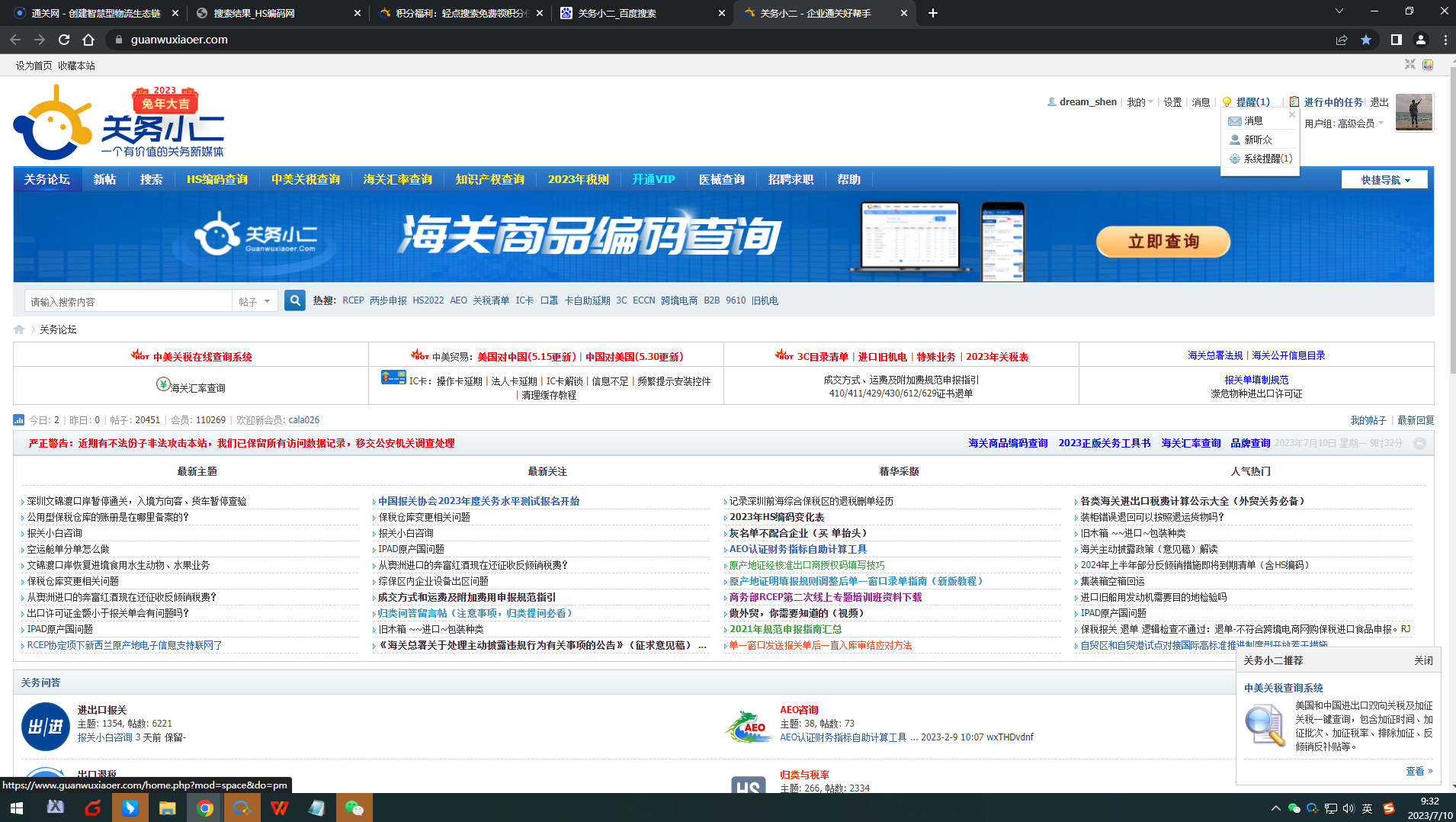1456x822 pixels.
Task: Open 海关总署法规 link
Action: pyautogui.click(x=1215, y=355)
